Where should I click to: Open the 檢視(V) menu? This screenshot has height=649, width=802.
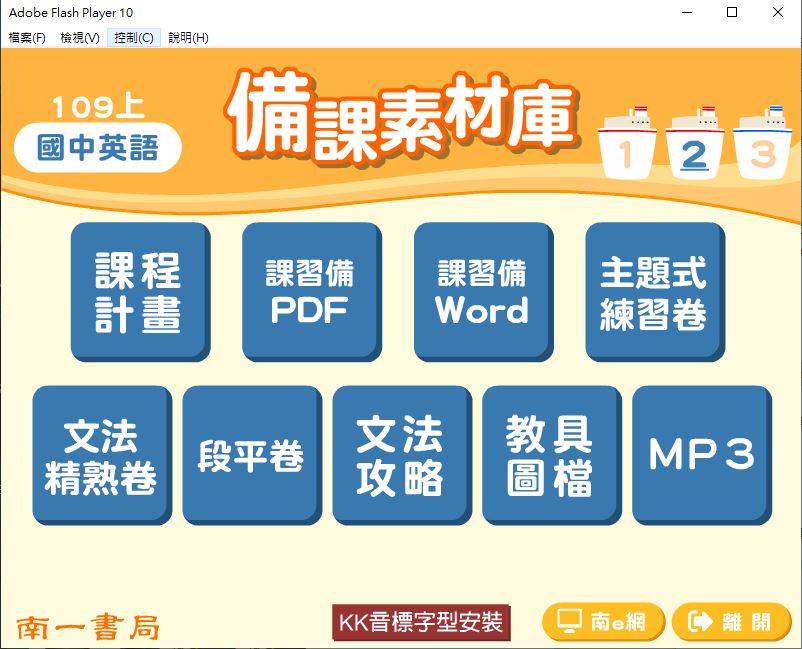[80, 38]
